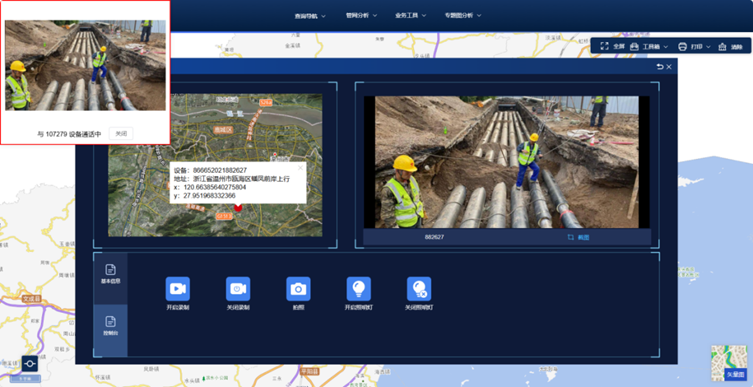The width and height of the screenshot is (753, 387).
Task: Stop recording via 关闭录制 icon
Action: pos(238,289)
